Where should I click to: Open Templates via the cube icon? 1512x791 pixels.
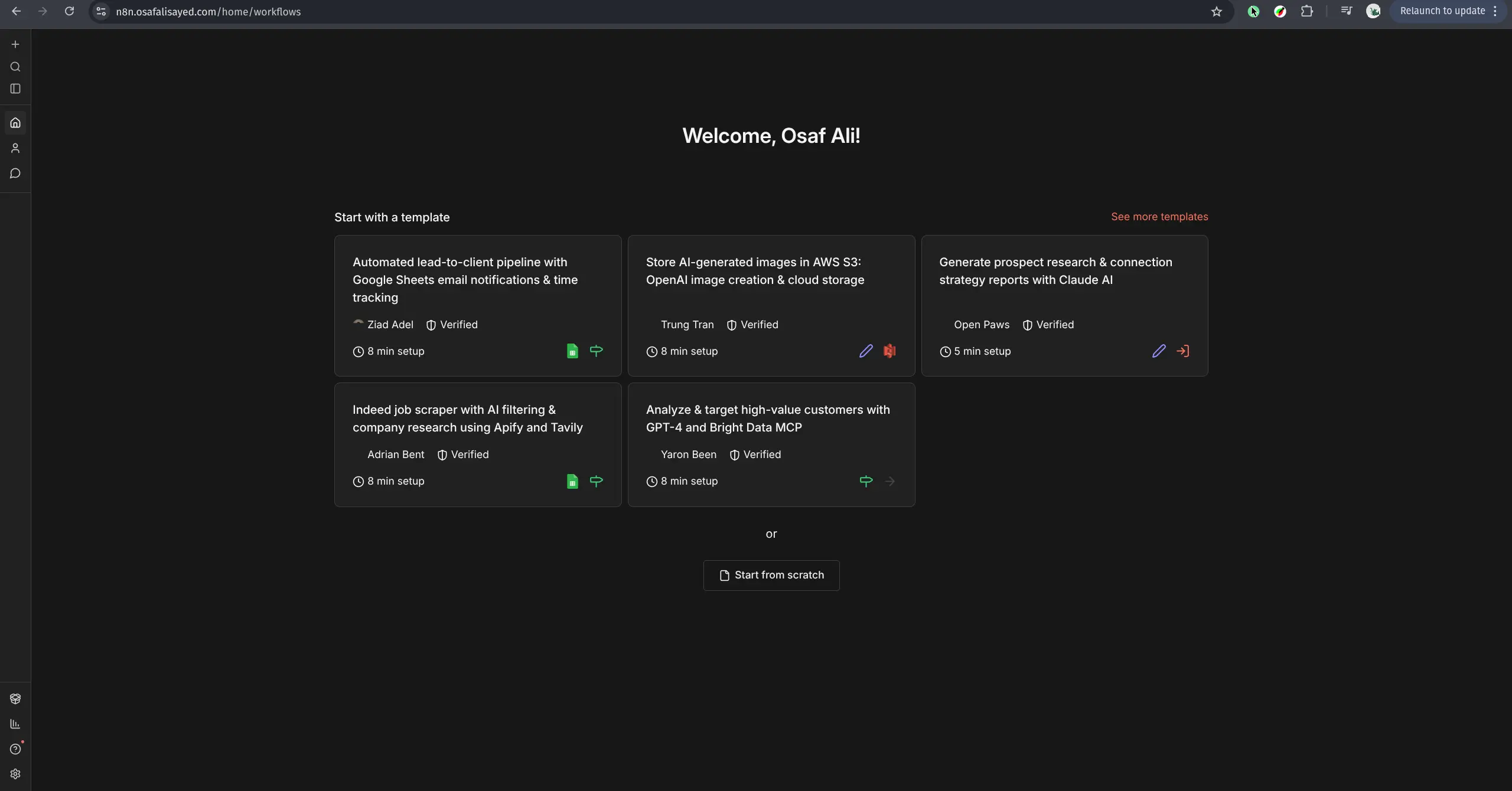pyautogui.click(x=15, y=699)
